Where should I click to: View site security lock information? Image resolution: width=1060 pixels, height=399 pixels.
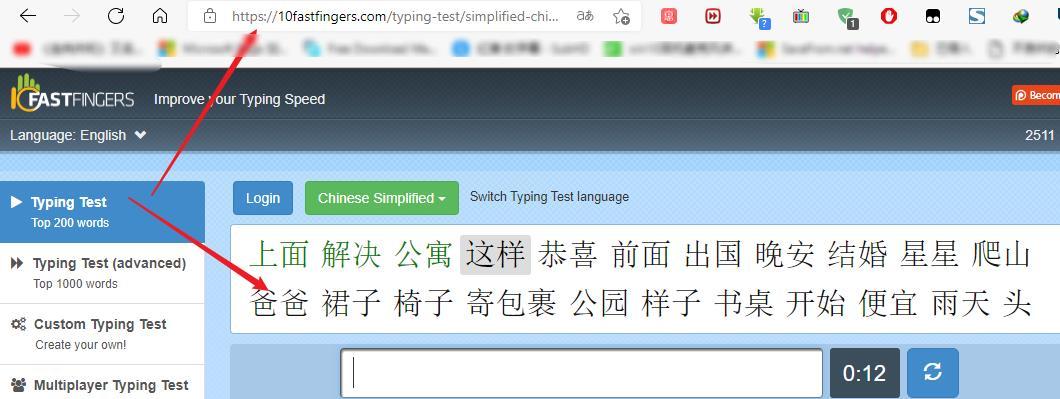point(210,16)
